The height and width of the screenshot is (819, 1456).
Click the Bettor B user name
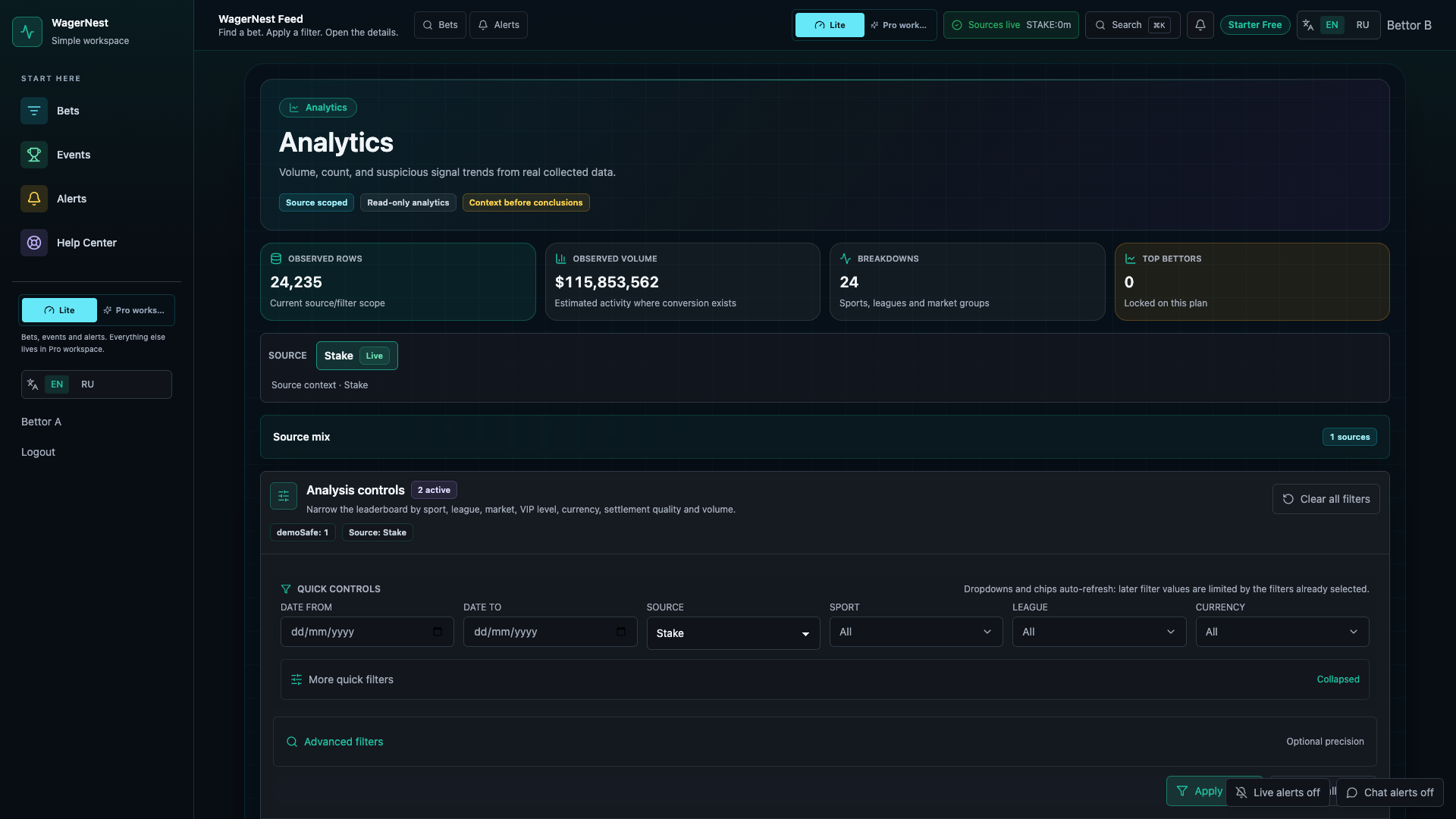pos(1409,25)
